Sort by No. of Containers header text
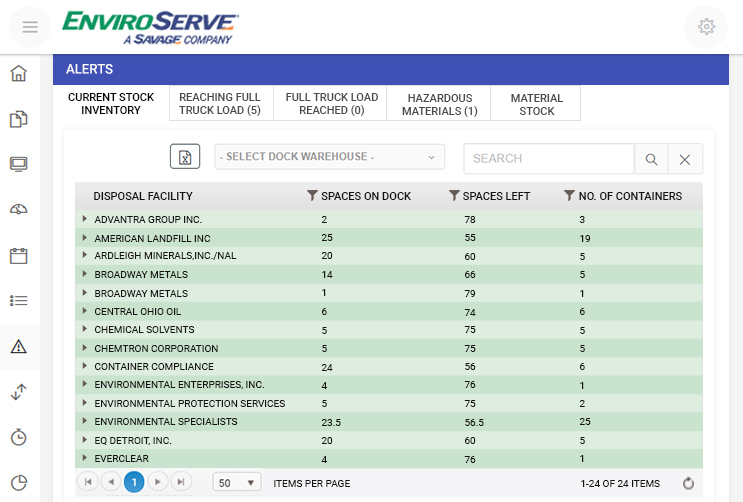Screen dimensions: 743x502 (x=630, y=196)
